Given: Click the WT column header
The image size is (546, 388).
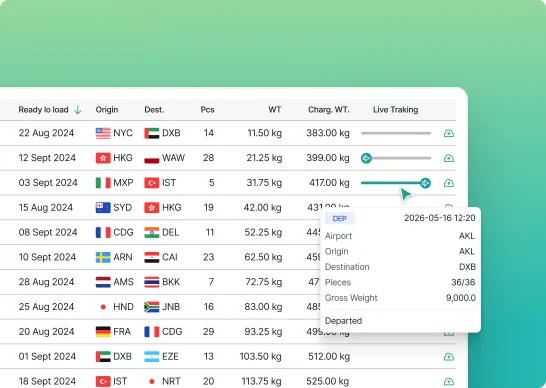Looking at the screenshot, I should pos(274,110).
